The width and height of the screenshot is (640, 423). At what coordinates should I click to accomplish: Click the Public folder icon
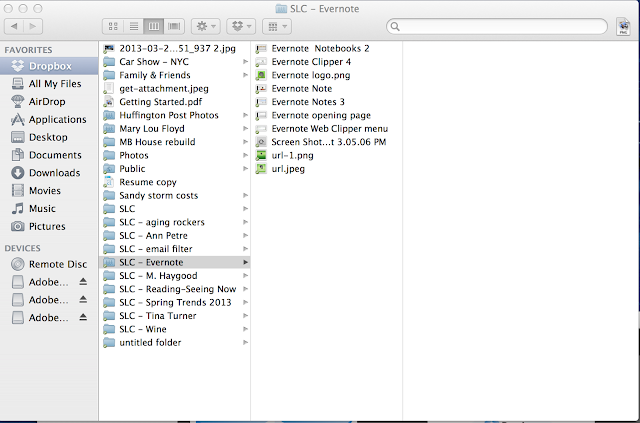tap(109, 169)
